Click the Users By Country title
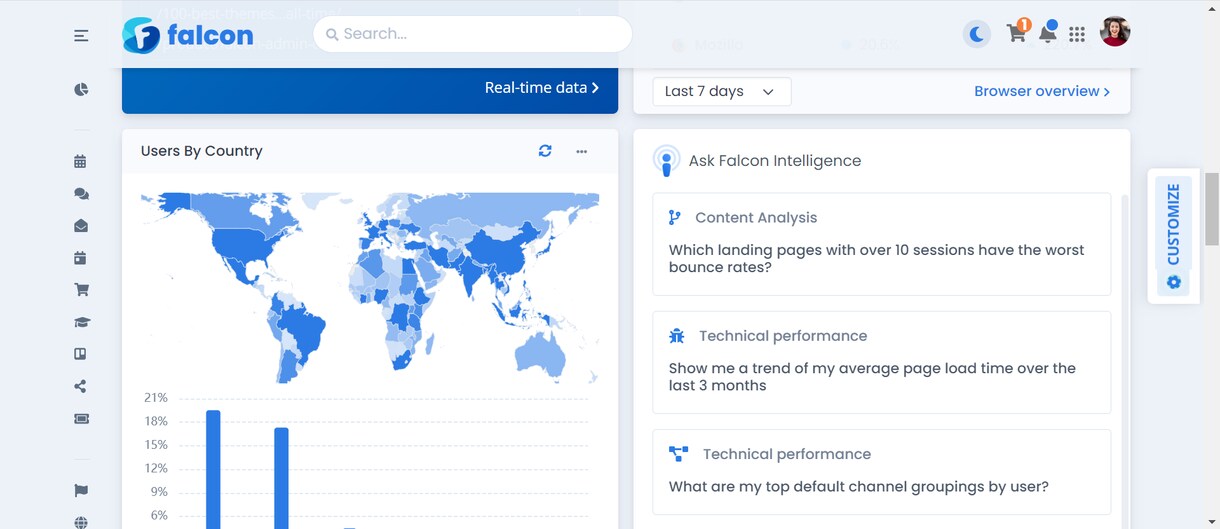The width and height of the screenshot is (1220, 529). (202, 151)
